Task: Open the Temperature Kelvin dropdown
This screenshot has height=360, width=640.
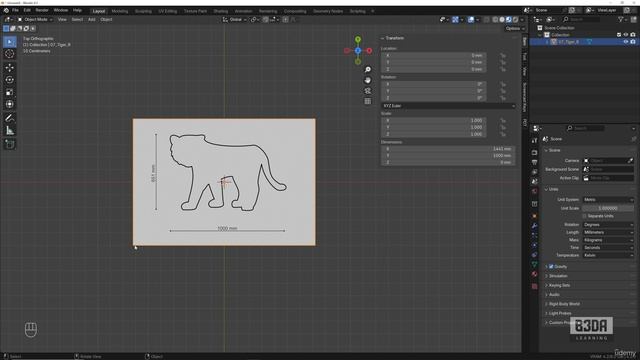Action: [608, 255]
